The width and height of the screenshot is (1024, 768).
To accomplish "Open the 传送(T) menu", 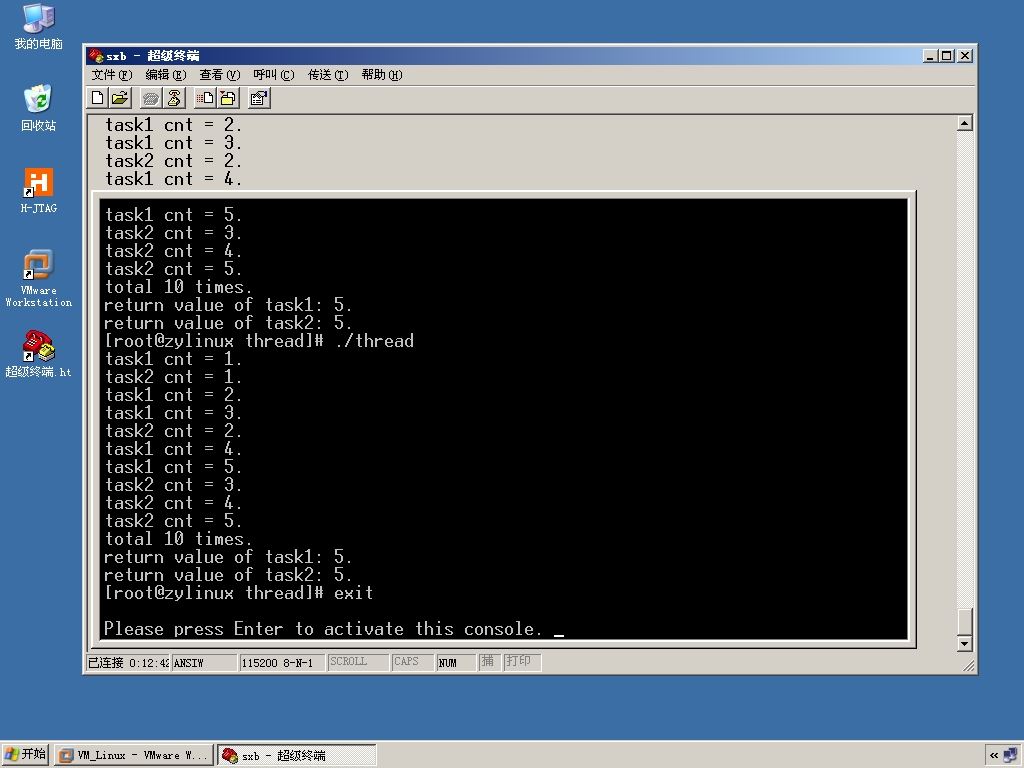I will [x=328, y=75].
